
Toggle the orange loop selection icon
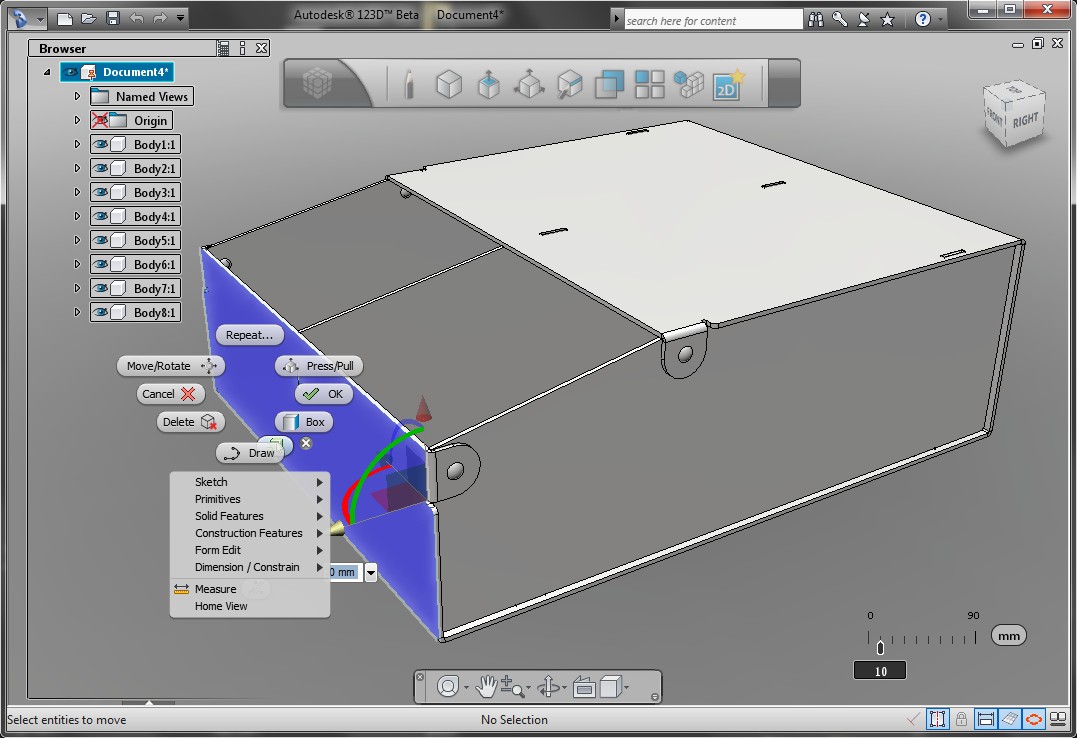[1034, 719]
